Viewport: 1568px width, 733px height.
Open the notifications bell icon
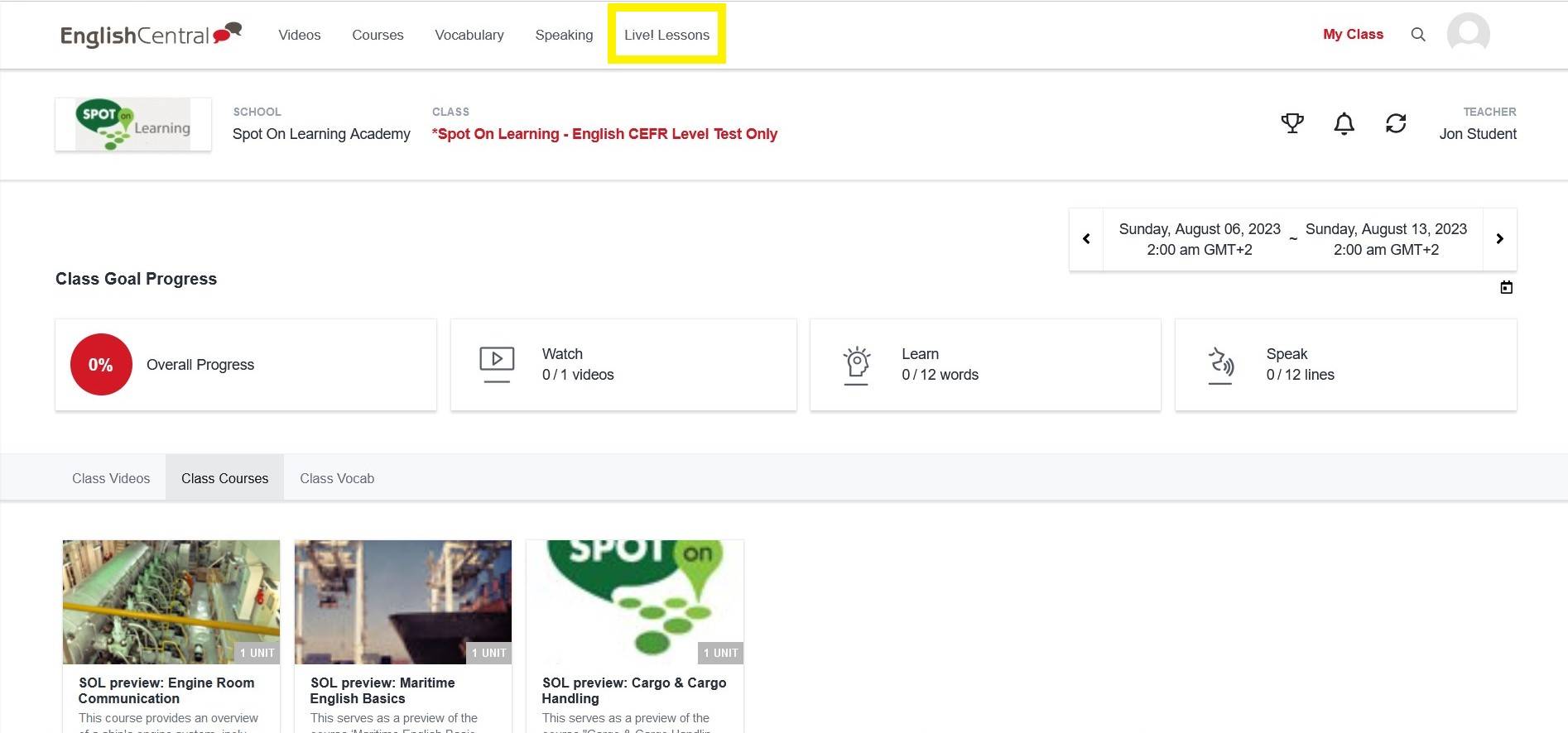1344,123
